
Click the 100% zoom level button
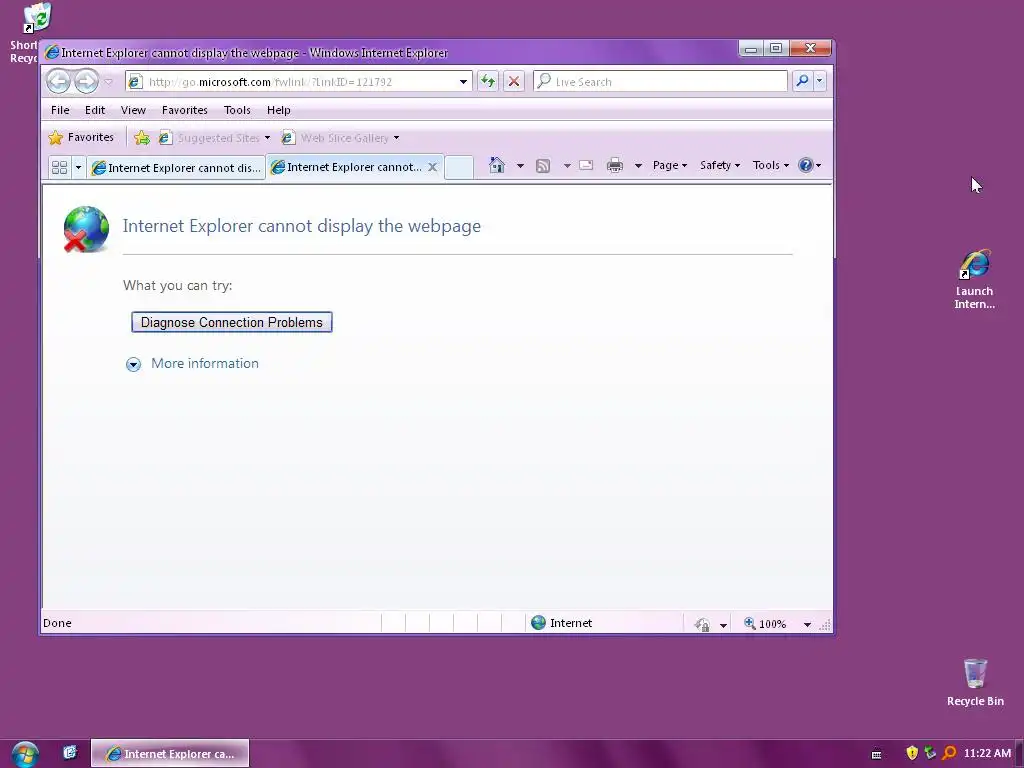pyautogui.click(x=765, y=624)
